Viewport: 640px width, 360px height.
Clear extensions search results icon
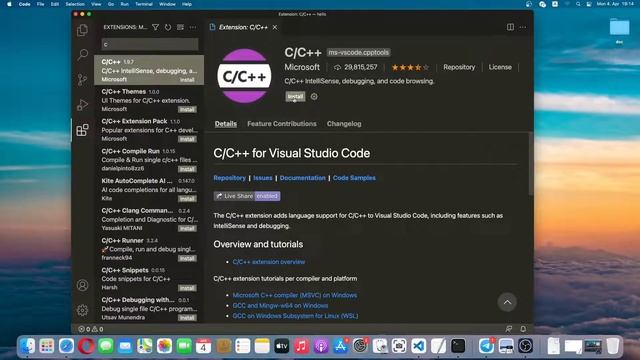(180, 27)
